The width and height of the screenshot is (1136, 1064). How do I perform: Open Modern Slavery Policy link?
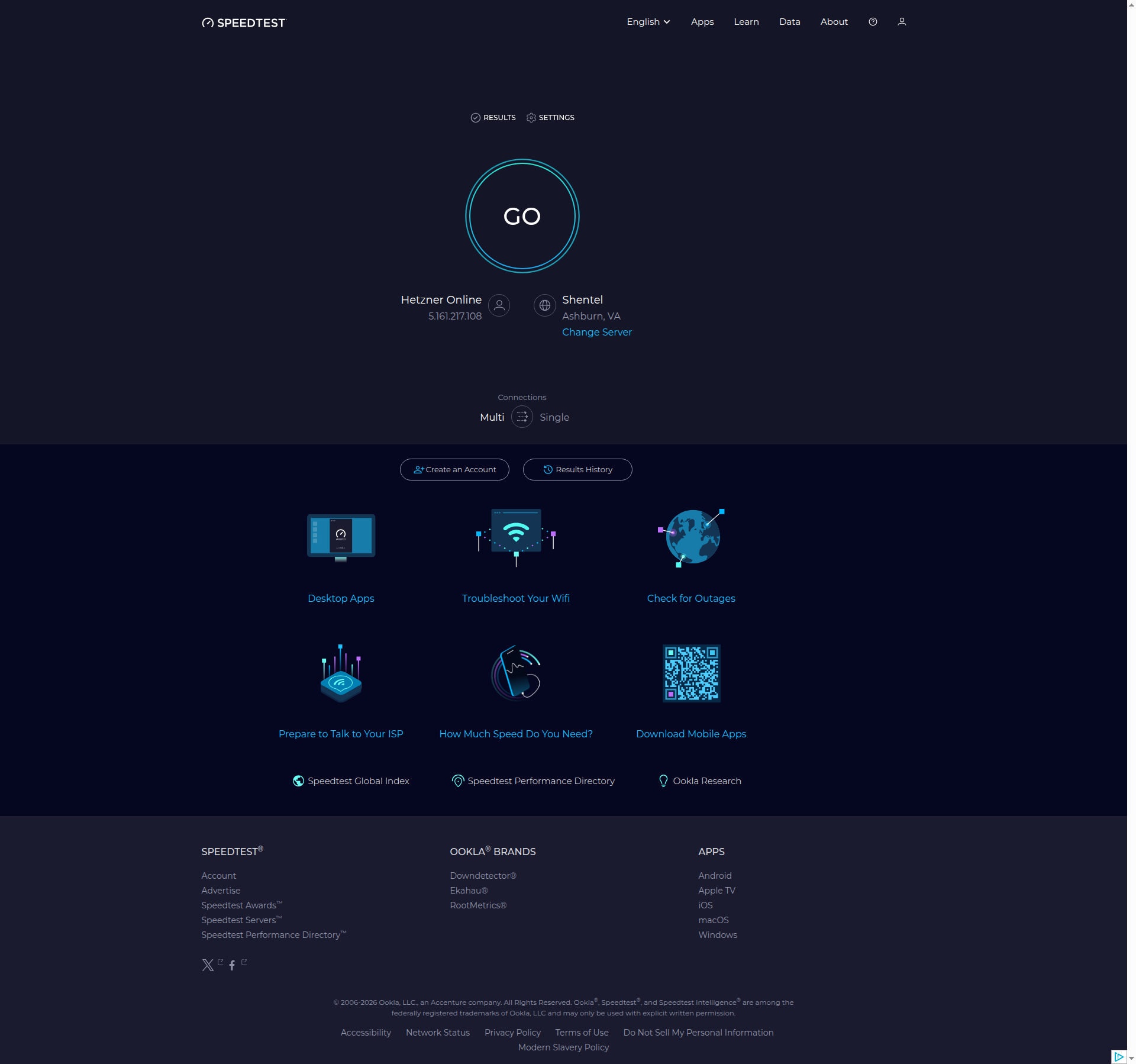[x=563, y=1047]
